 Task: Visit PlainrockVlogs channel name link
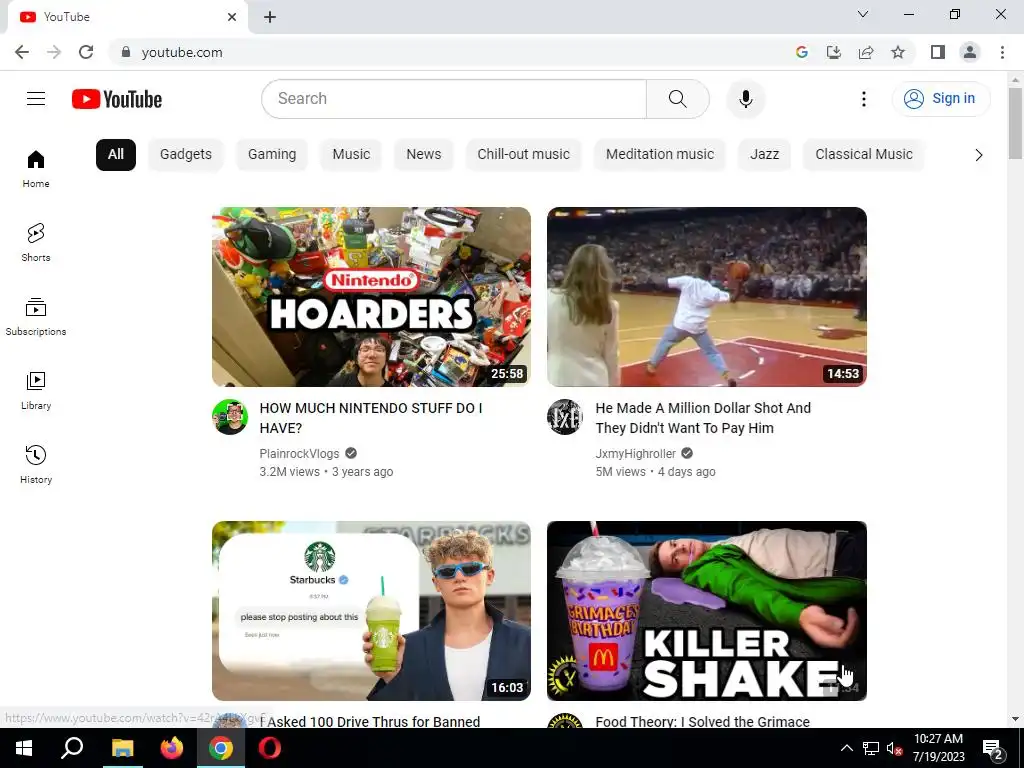[x=299, y=453]
